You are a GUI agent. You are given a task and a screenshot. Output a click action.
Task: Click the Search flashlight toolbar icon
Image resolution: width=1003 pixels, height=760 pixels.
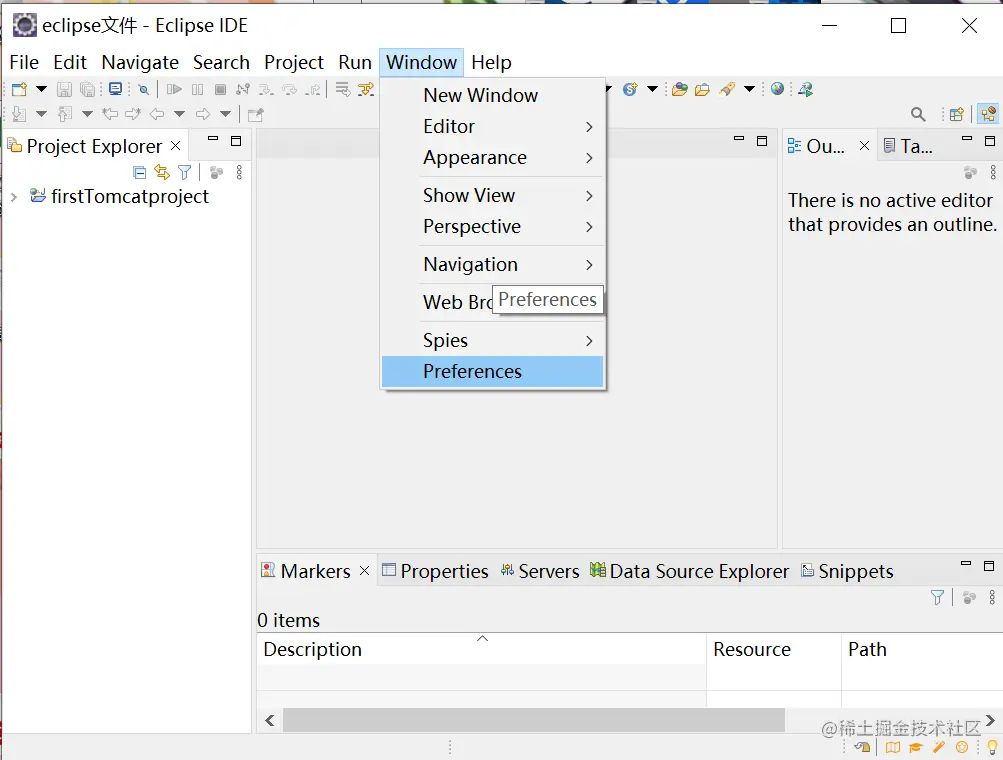(x=727, y=90)
